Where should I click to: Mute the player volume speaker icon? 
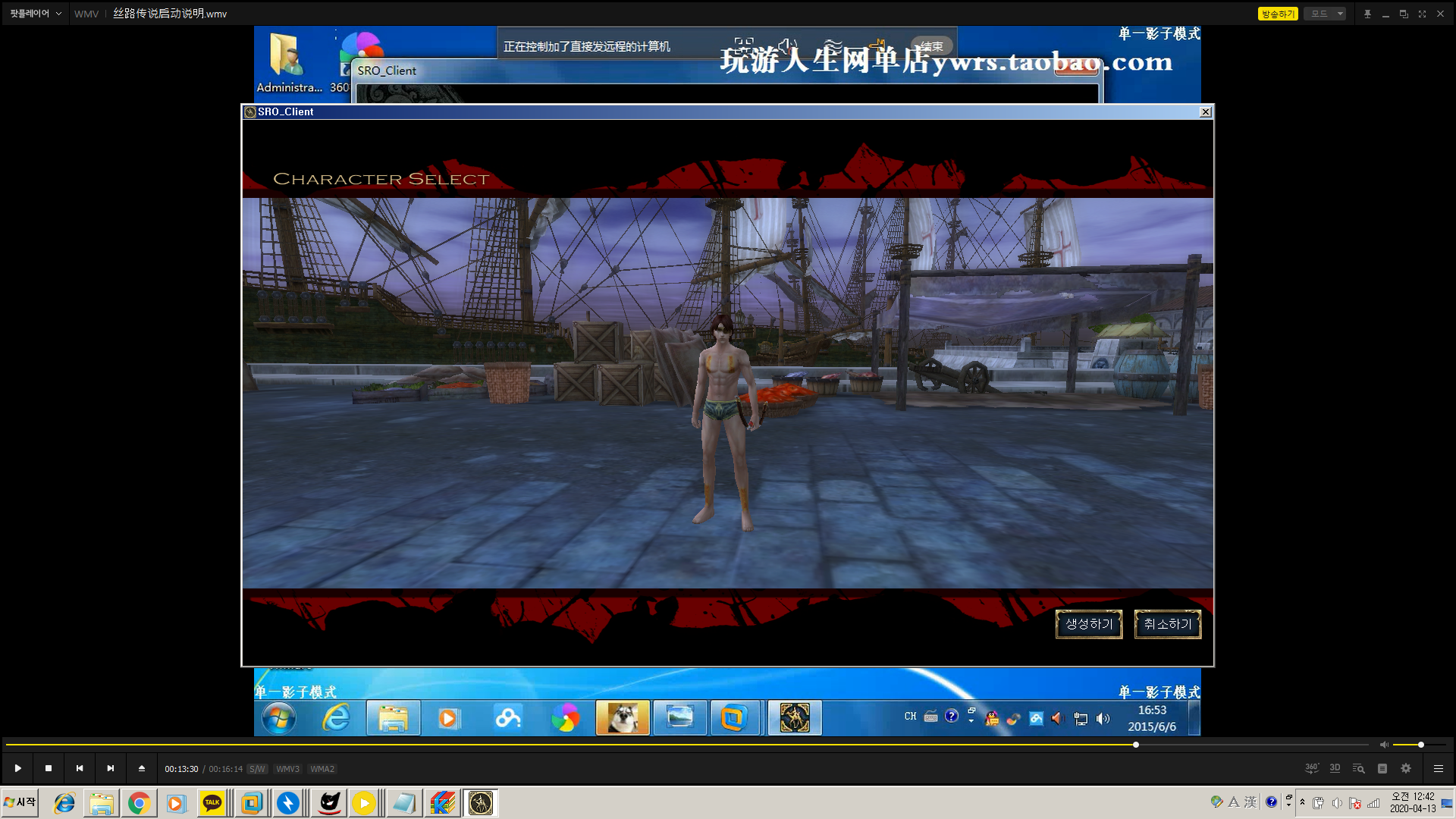pos(1384,745)
